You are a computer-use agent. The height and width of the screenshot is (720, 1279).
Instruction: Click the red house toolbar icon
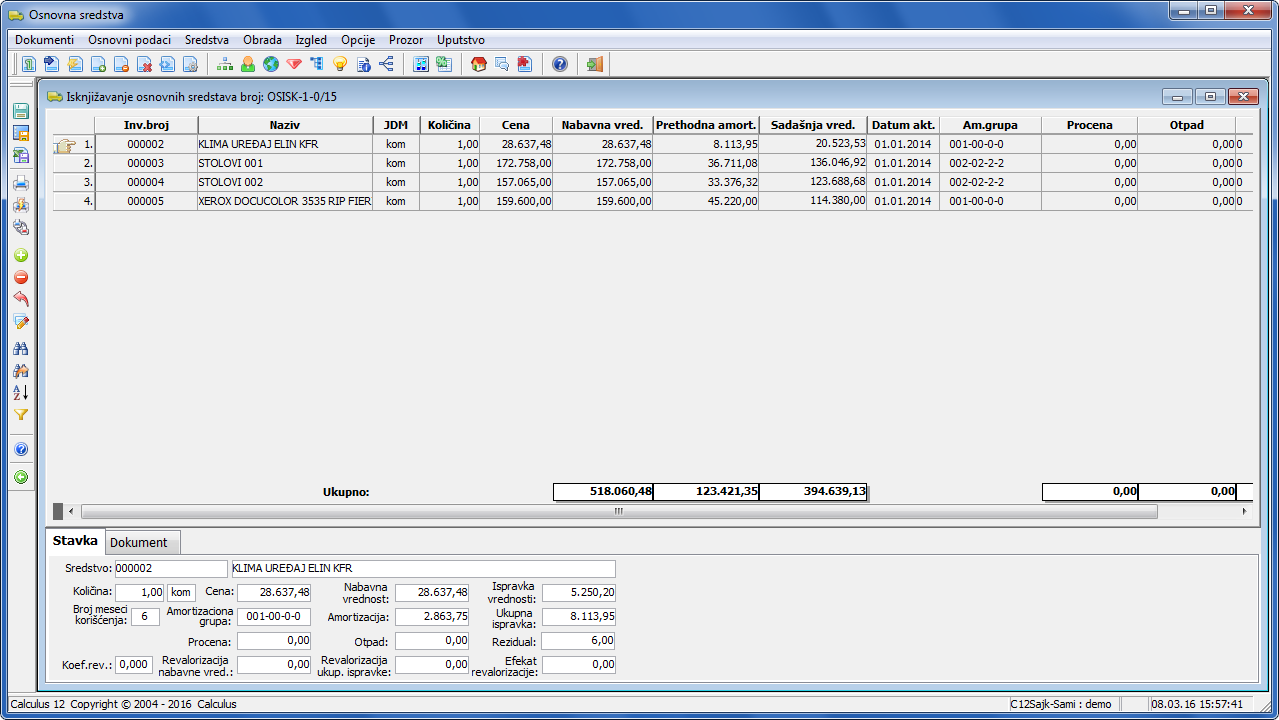click(478, 64)
